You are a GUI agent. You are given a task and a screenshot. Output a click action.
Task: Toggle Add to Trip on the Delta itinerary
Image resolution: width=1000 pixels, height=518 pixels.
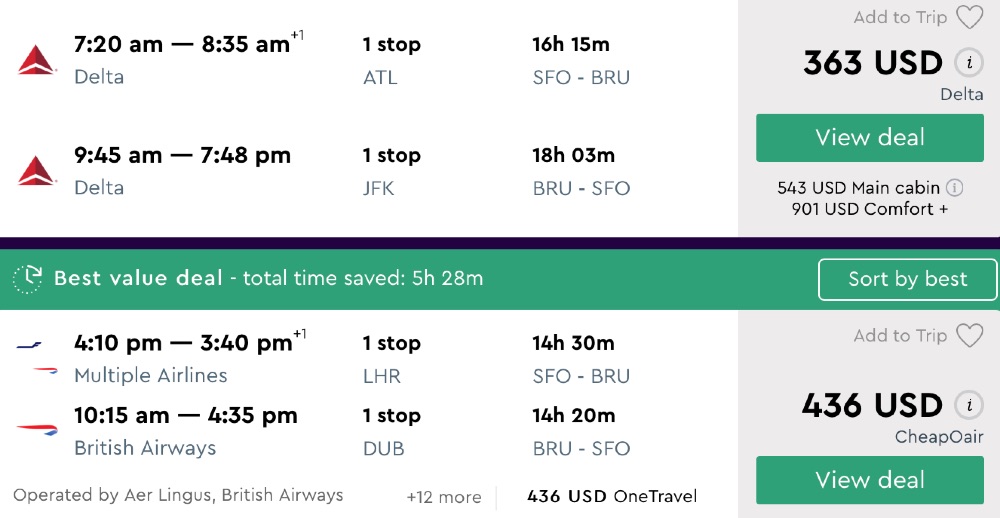pos(900,18)
